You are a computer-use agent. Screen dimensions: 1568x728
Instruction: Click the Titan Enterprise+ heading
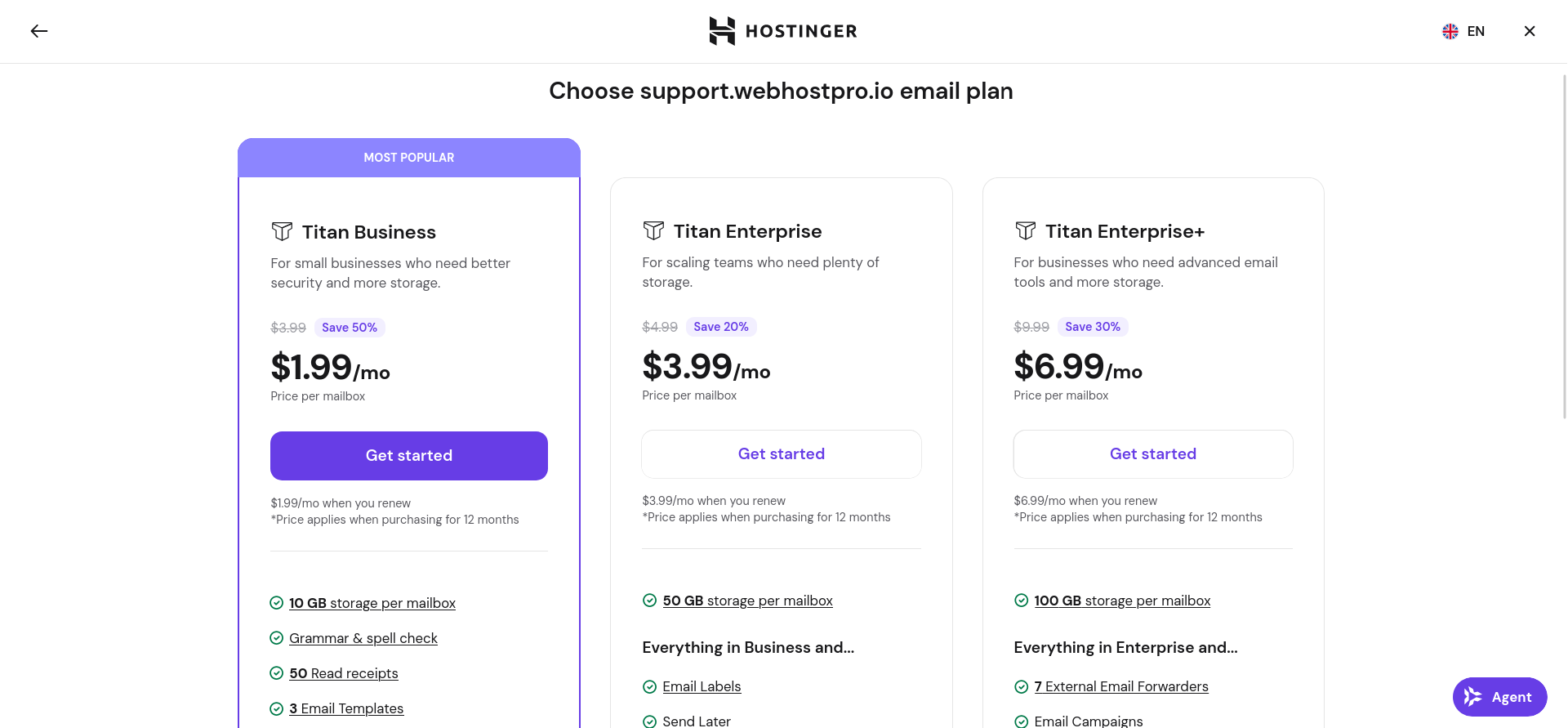click(x=1125, y=231)
